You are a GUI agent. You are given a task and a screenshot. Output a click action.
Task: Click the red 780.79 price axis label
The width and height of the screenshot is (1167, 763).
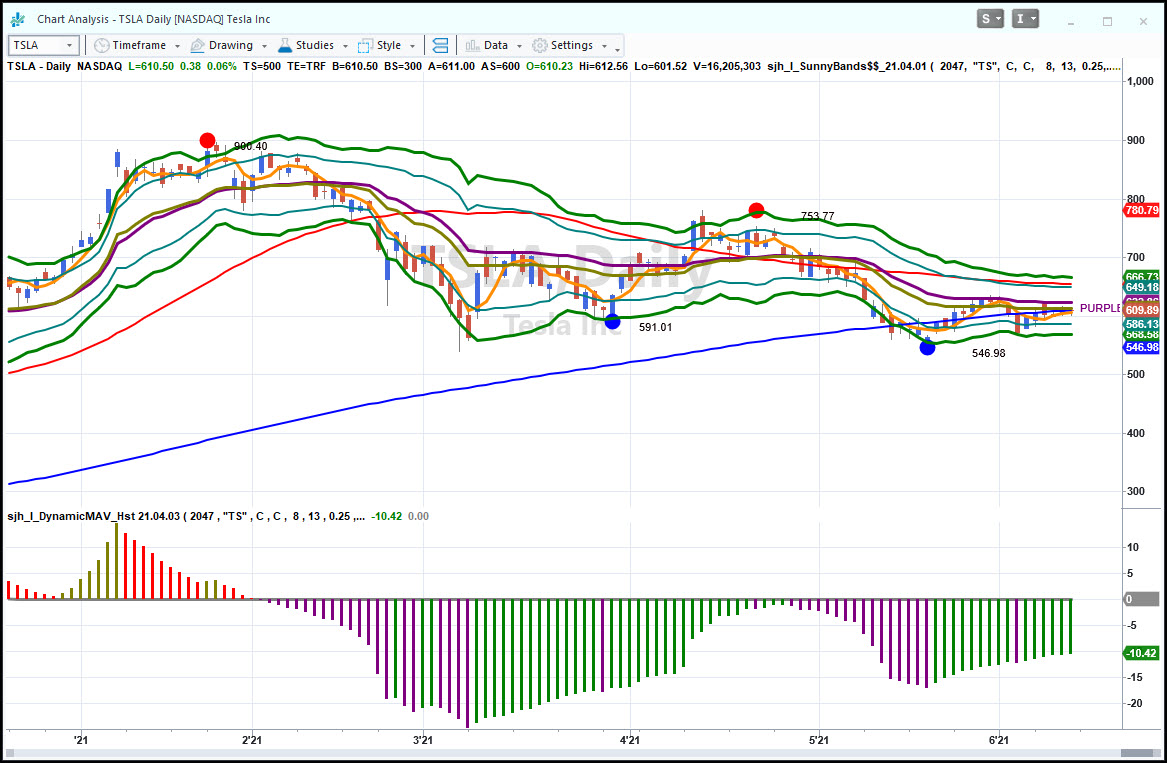[1141, 211]
